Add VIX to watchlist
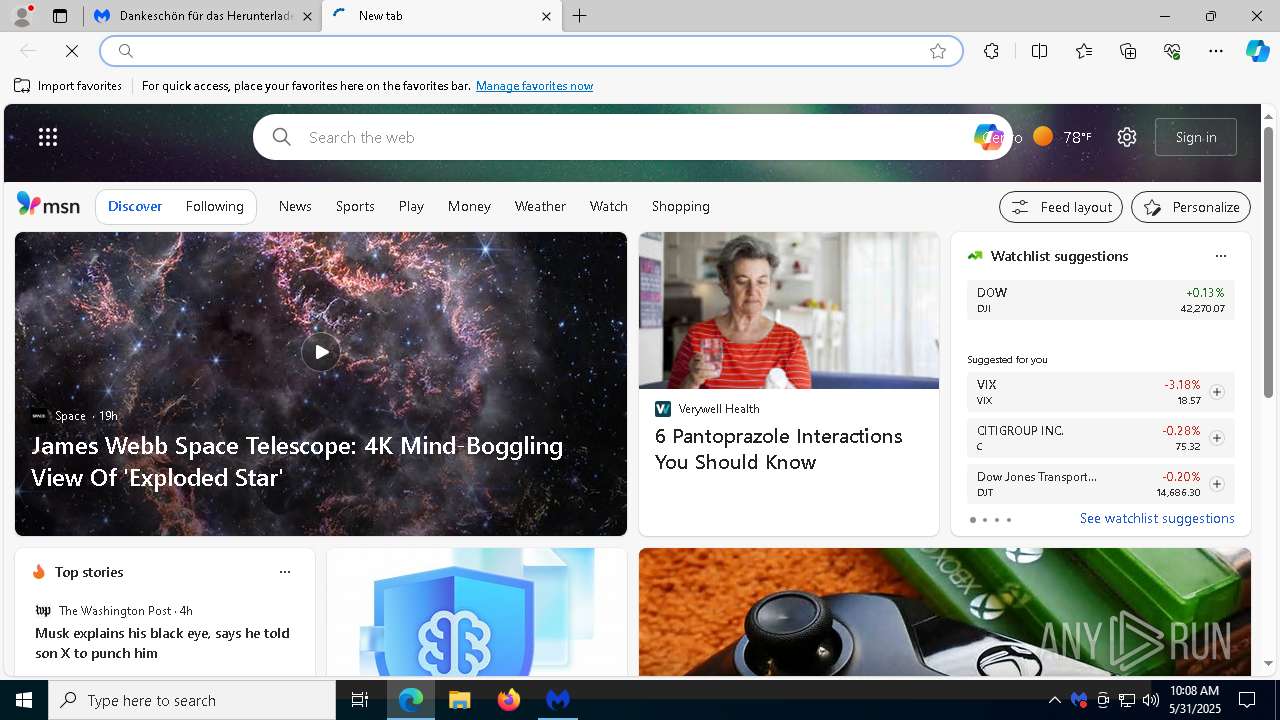The height and width of the screenshot is (720, 1280). 1216,392
